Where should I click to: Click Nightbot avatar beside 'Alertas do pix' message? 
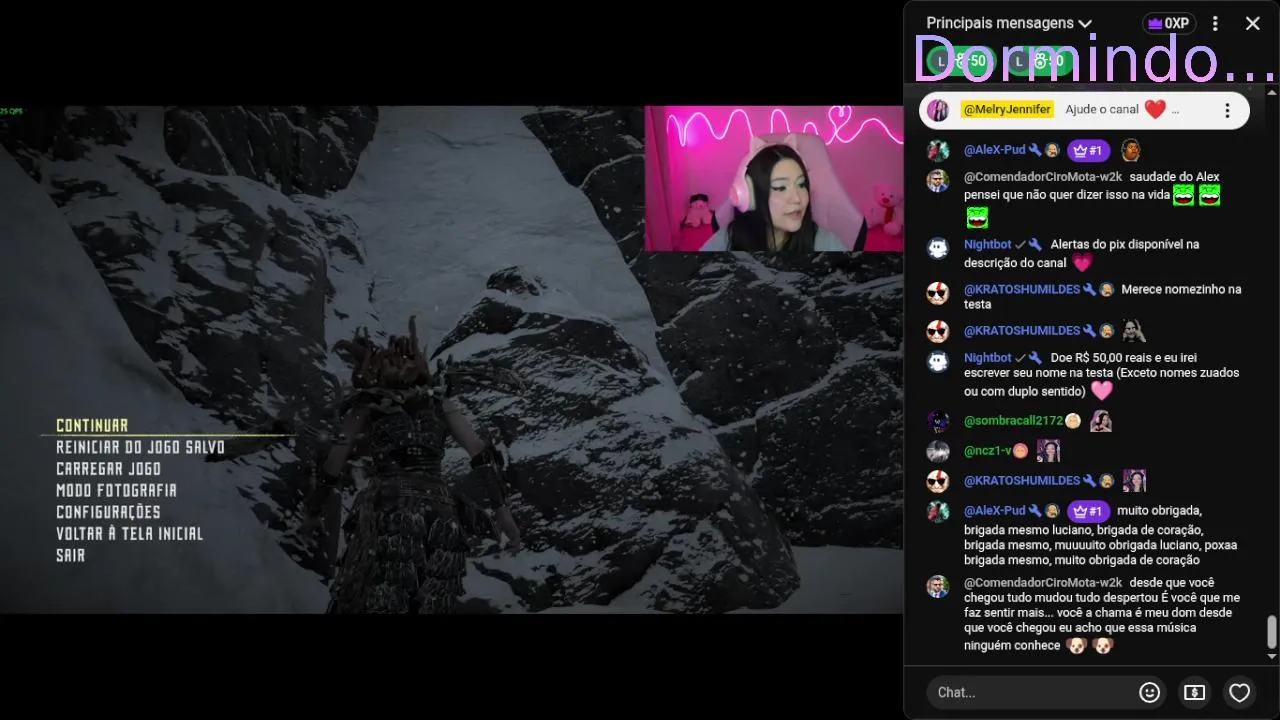(938, 248)
